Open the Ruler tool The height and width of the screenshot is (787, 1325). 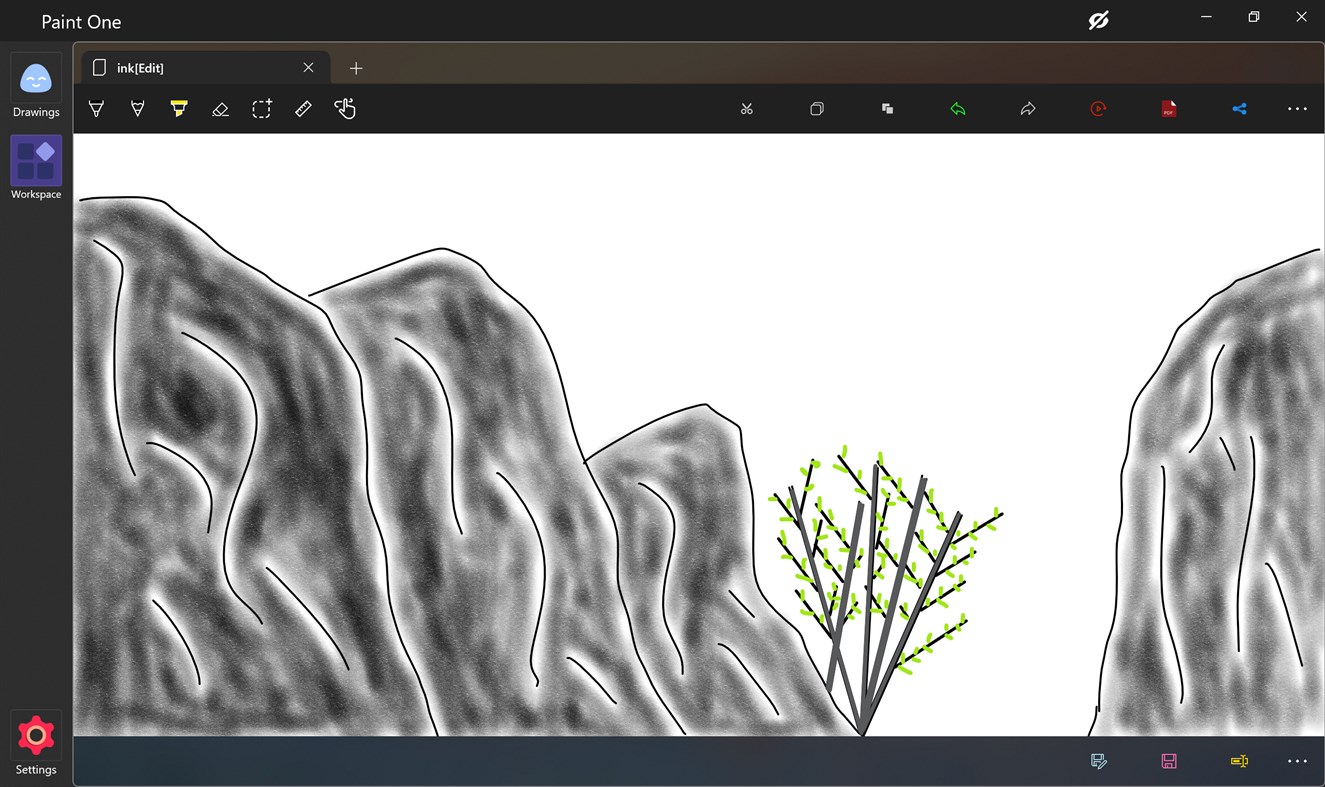click(303, 108)
